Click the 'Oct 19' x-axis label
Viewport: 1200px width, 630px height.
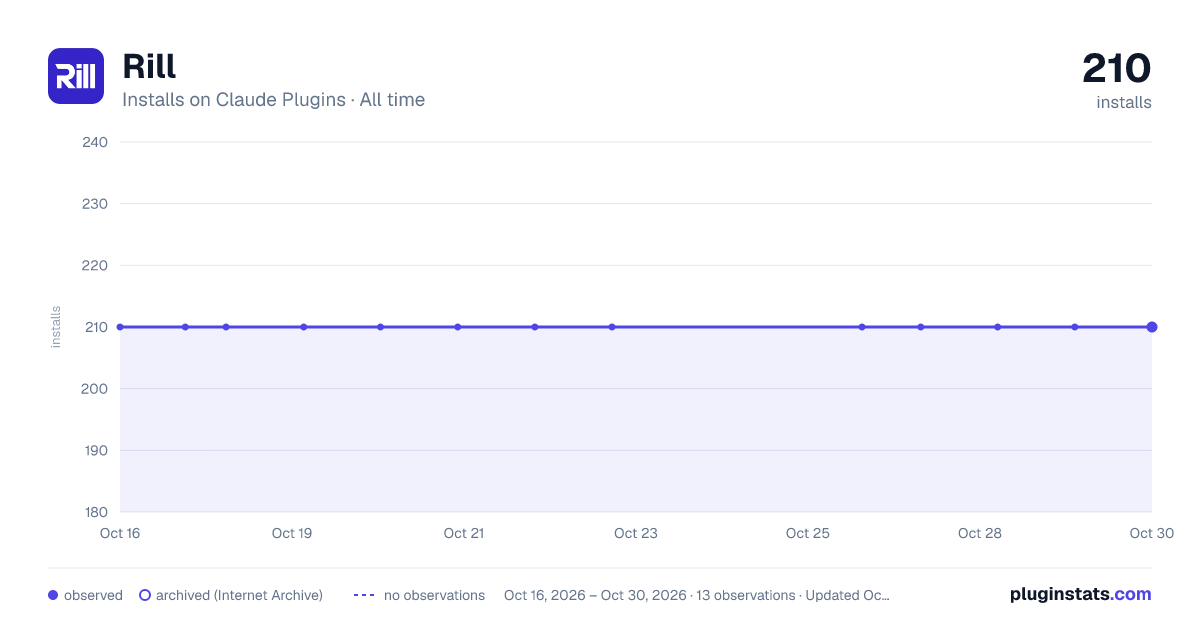[292, 533]
